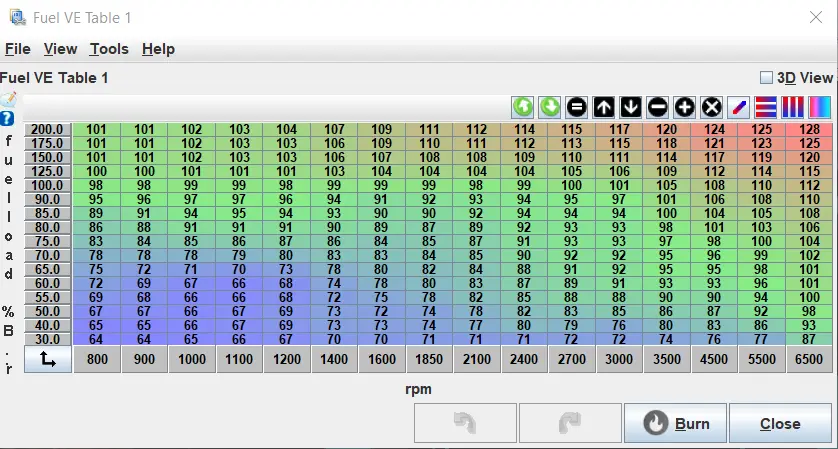
Task: Select the 6500 rpm column header
Action: click(809, 359)
